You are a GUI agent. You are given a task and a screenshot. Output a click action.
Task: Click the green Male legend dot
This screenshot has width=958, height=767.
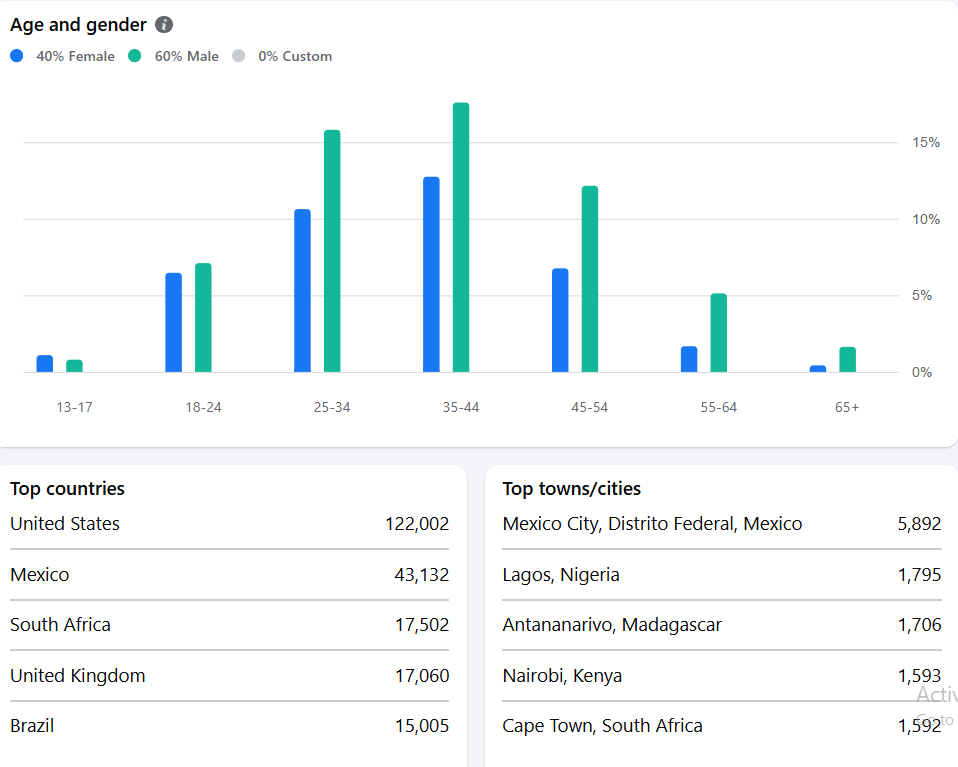[135, 56]
